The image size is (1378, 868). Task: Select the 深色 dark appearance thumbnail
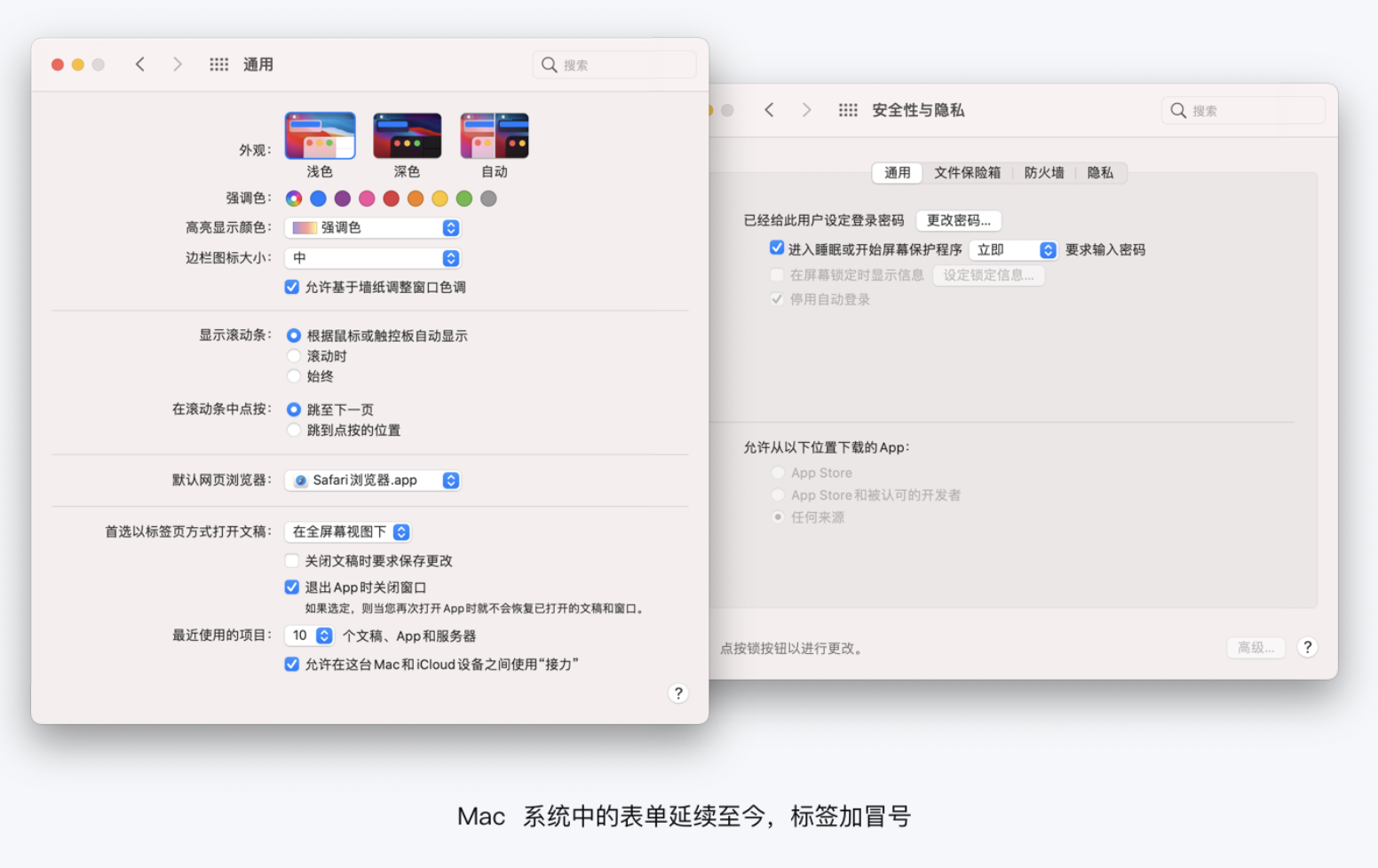pyautogui.click(x=407, y=136)
